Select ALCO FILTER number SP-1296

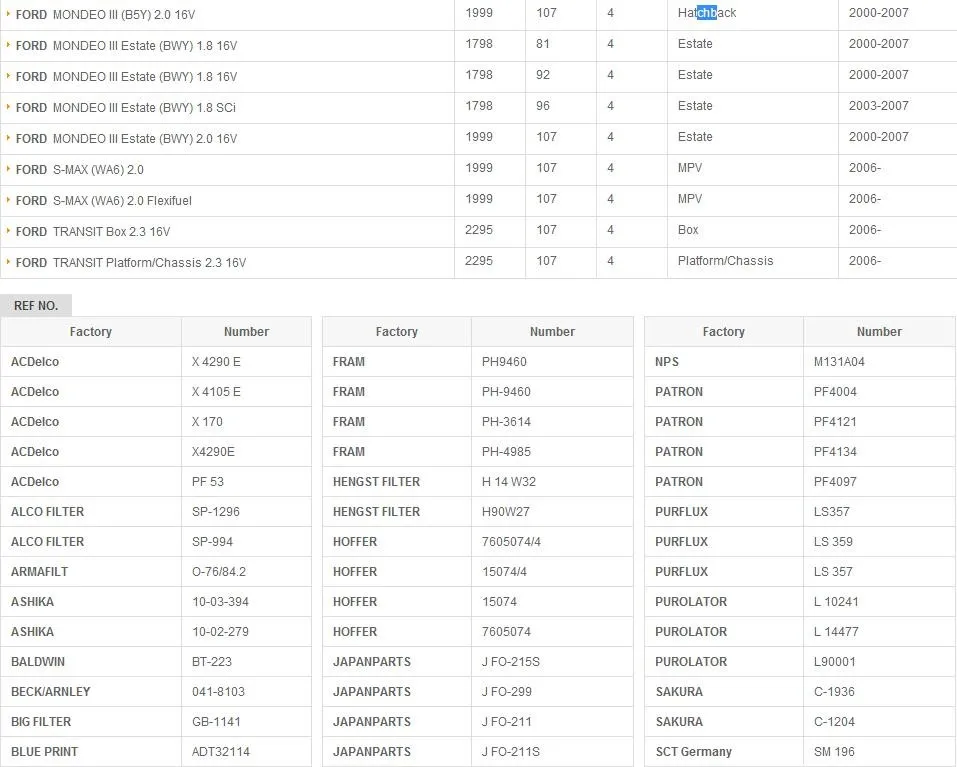(x=215, y=511)
